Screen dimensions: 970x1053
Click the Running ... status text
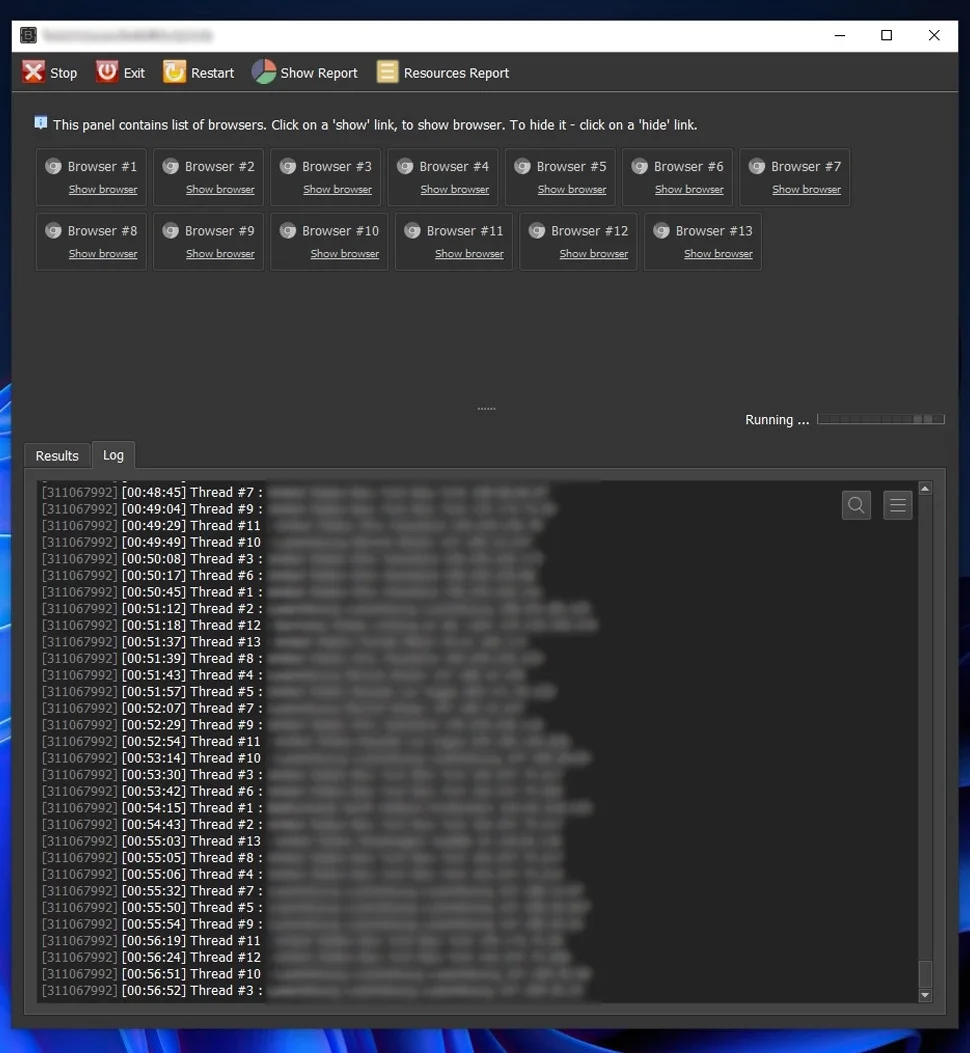[x=777, y=420]
